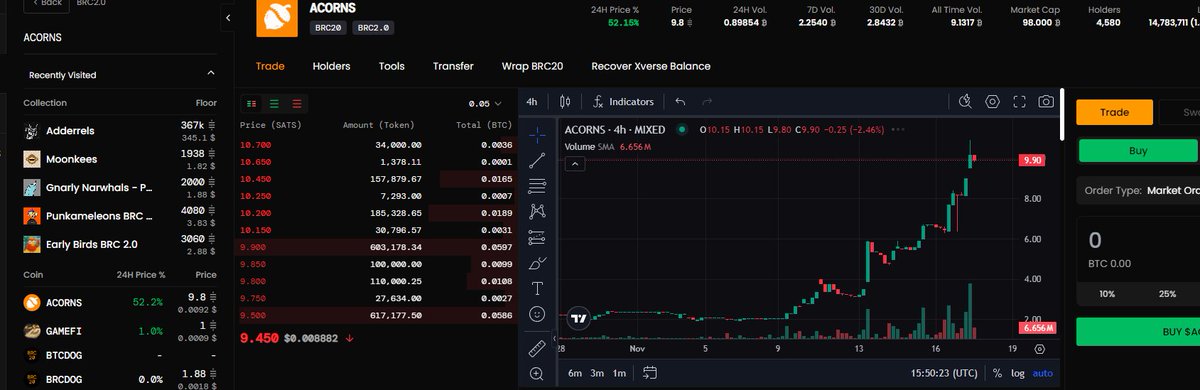Open the Adderrels collection

point(120,130)
